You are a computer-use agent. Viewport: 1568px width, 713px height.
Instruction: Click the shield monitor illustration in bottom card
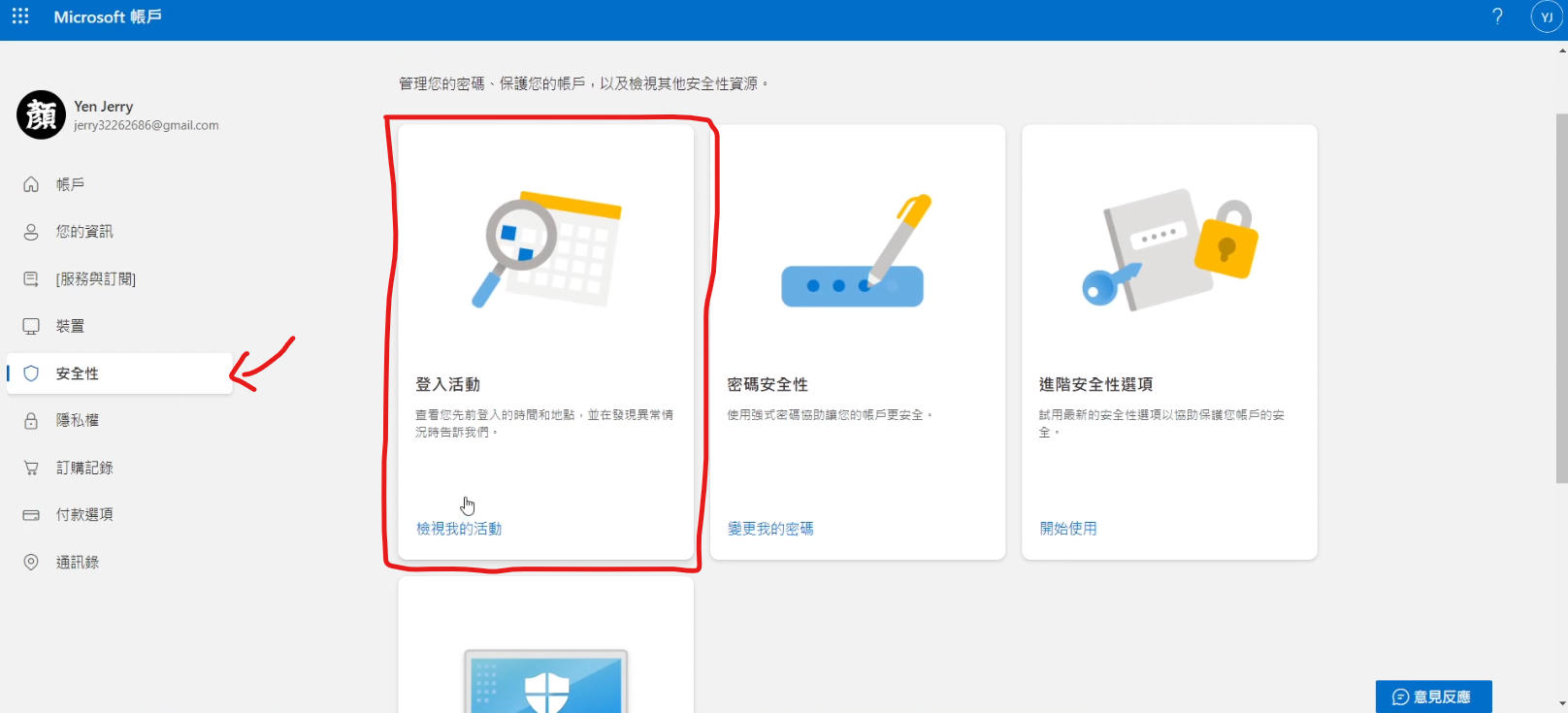click(x=546, y=681)
